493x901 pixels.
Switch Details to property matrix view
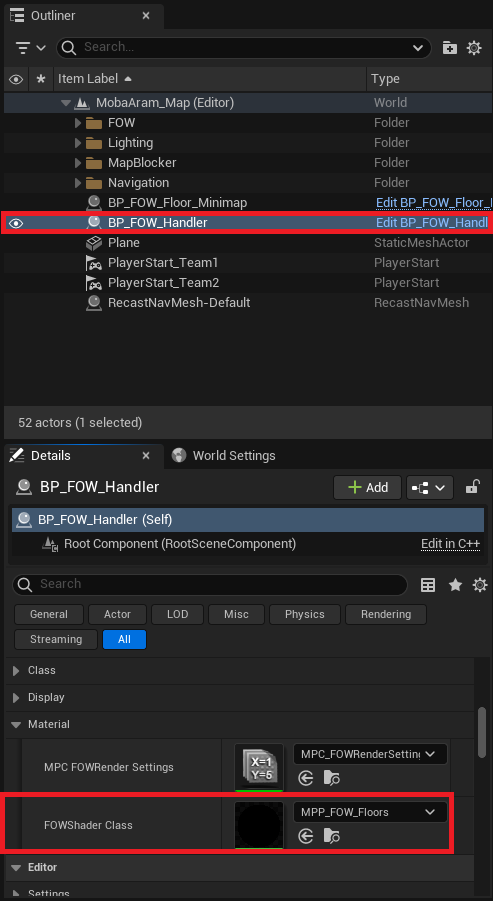point(427,585)
